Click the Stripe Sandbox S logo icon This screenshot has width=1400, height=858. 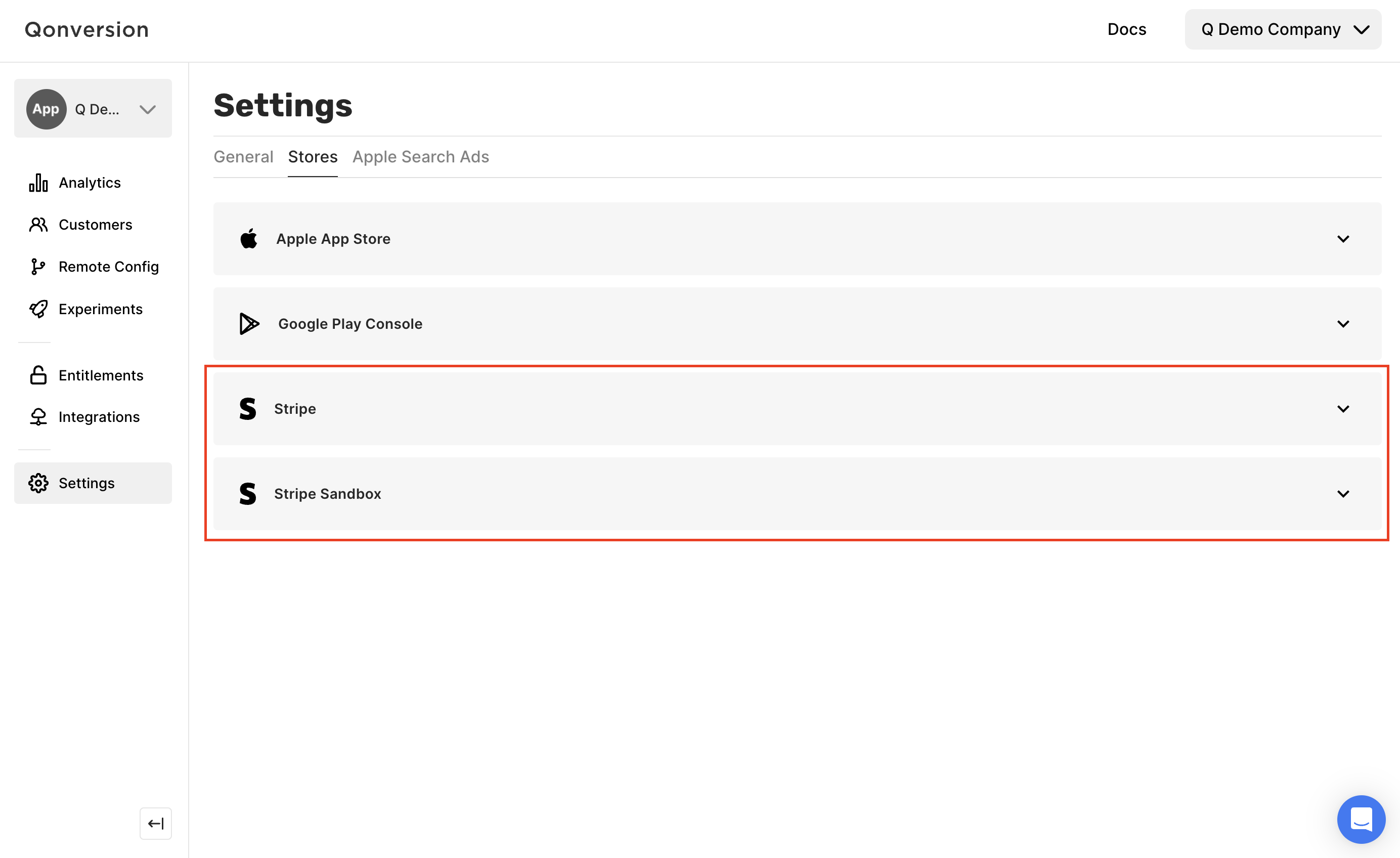click(x=248, y=494)
